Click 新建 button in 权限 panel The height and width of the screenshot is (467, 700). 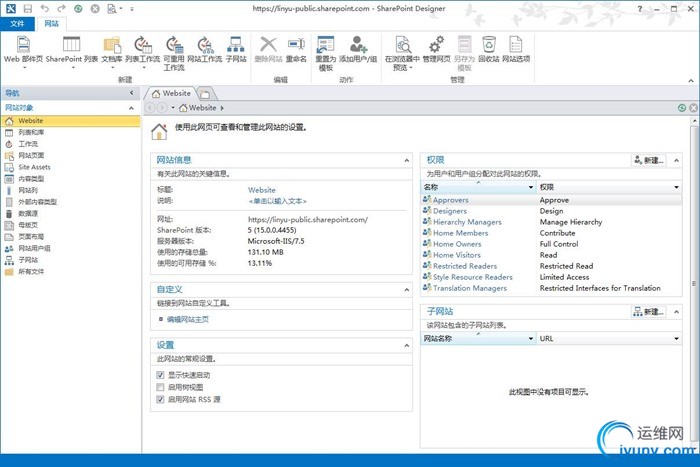pyautogui.click(x=649, y=160)
